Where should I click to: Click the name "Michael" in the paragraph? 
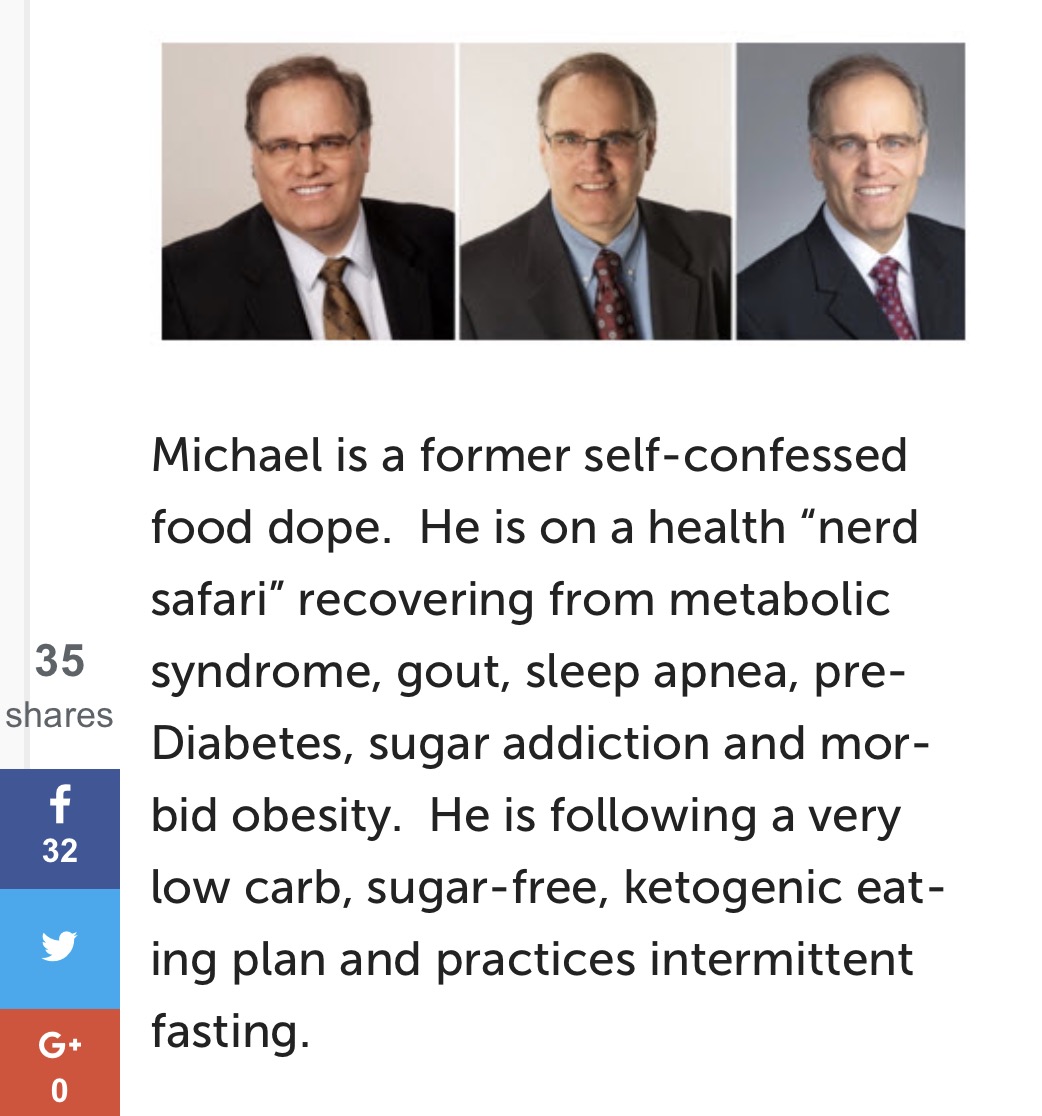click(237, 455)
